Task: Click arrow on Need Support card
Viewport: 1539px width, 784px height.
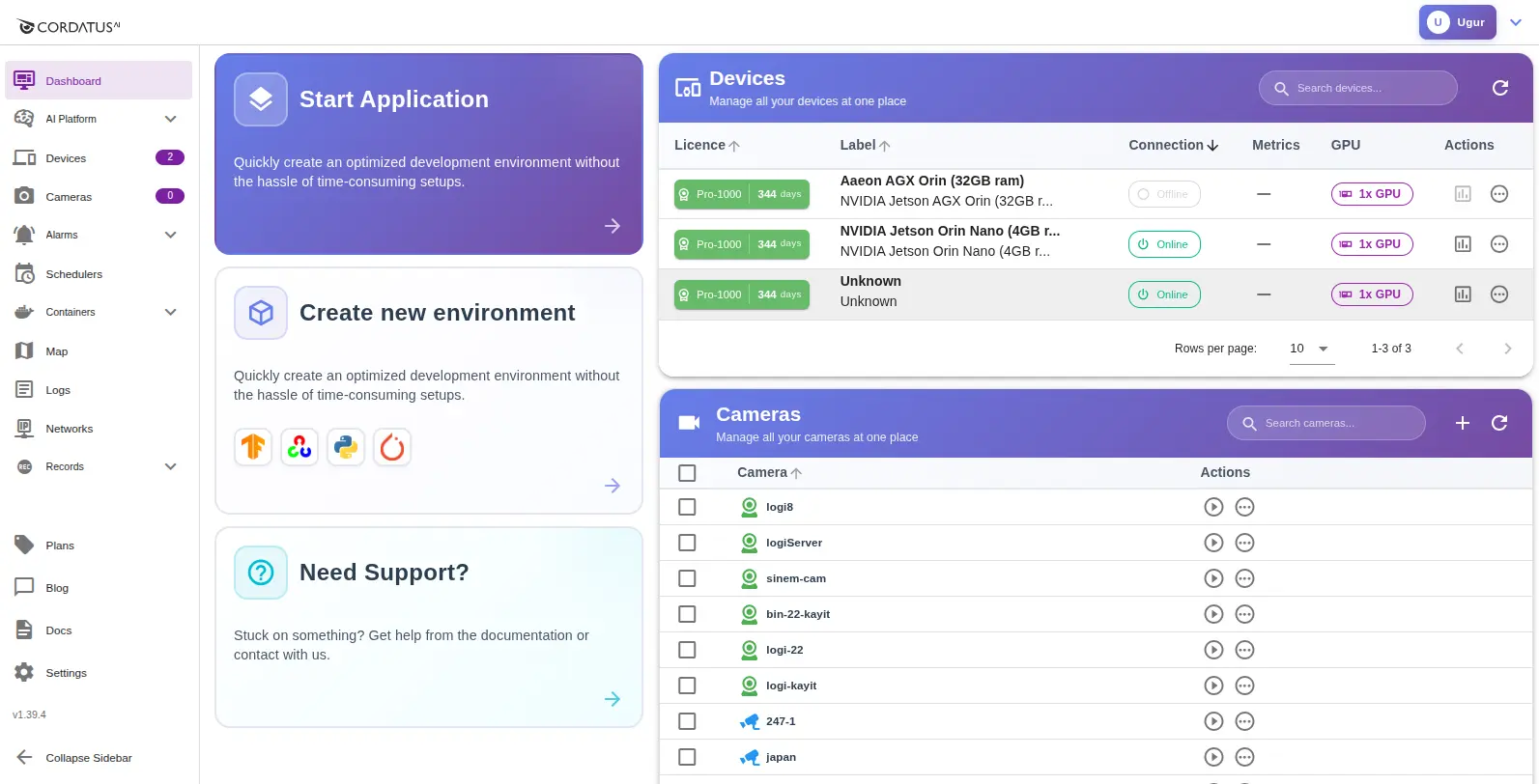Action: (x=613, y=699)
